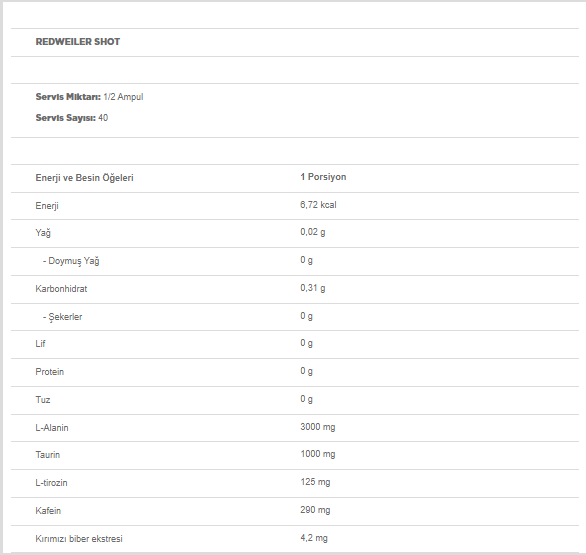Select the Servis Miktarı 1/2 Ampul text
Screen dimensions: 586x555
pyautogui.click(x=89, y=97)
